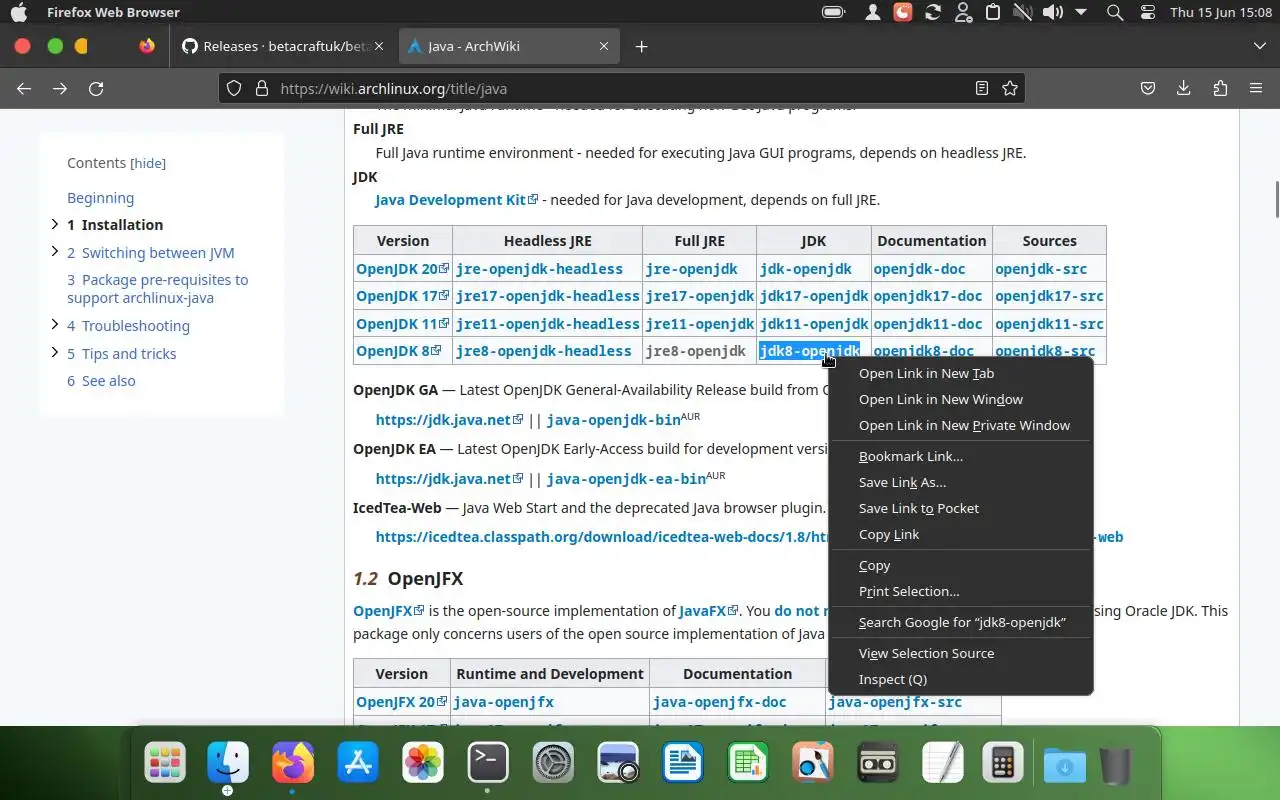Open the Trash in the dock
The height and width of the screenshot is (800, 1280).
click(1116, 766)
